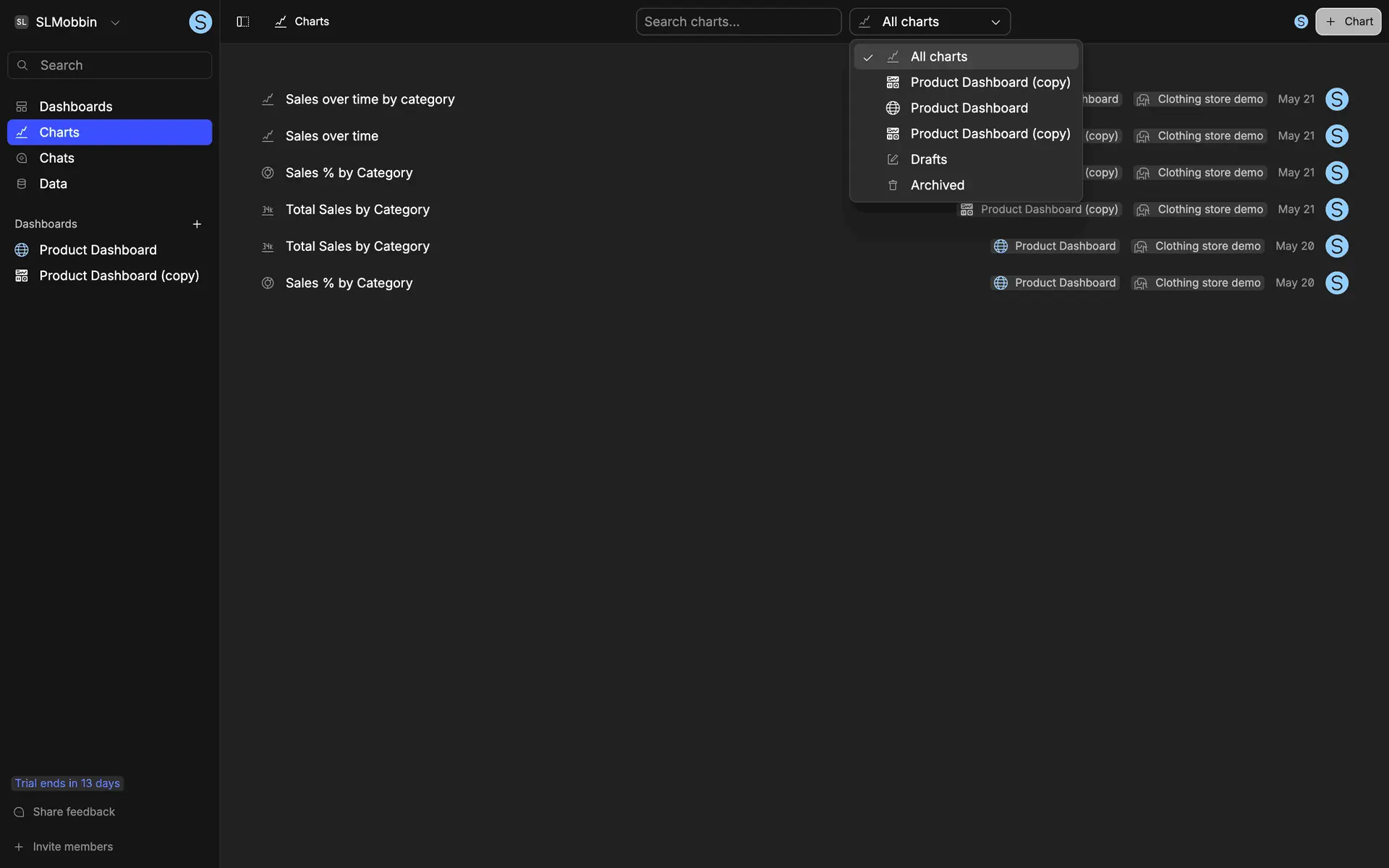Open Product Dashboard (copy) in sidebar
Image resolution: width=1389 pixels, height=868 pixels.
coord(119,276)
